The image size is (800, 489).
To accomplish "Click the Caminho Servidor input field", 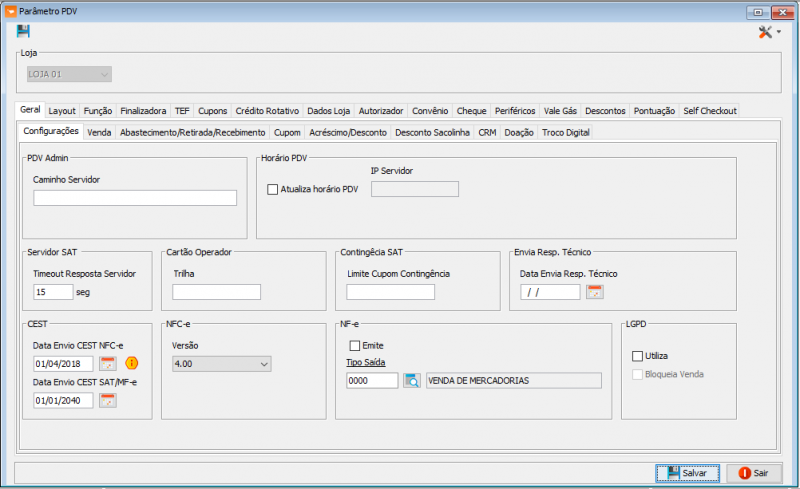I will (135, 198).
